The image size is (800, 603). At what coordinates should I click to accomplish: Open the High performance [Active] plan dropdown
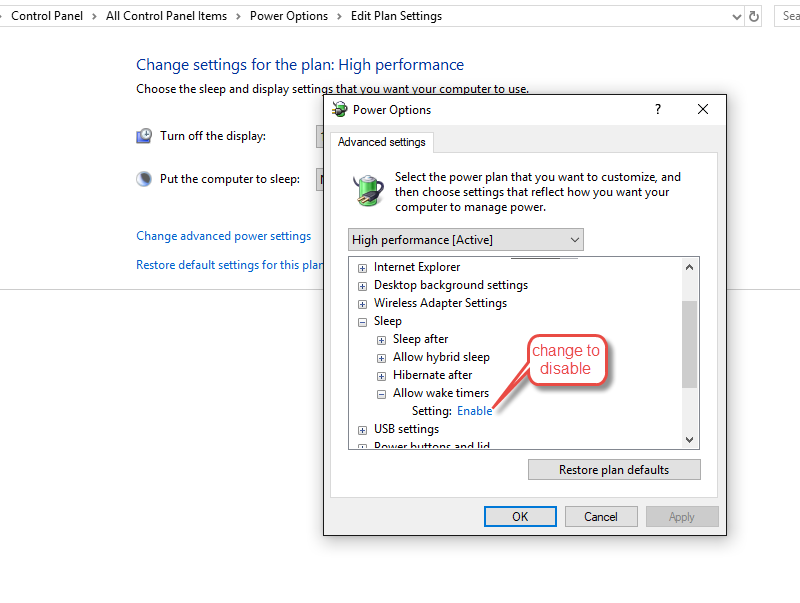click(466, 240)
